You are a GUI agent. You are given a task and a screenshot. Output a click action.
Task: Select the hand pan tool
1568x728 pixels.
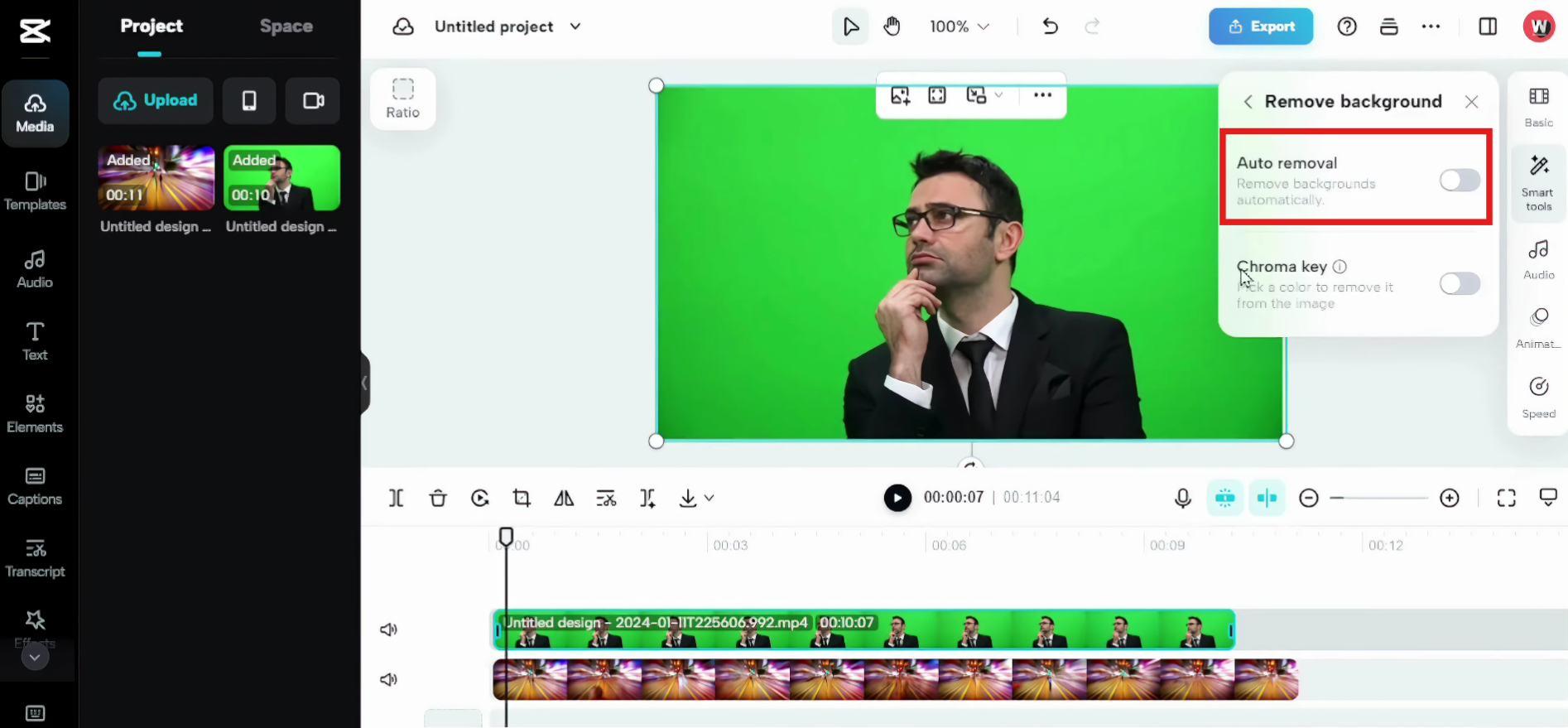(x=892, y=27)
